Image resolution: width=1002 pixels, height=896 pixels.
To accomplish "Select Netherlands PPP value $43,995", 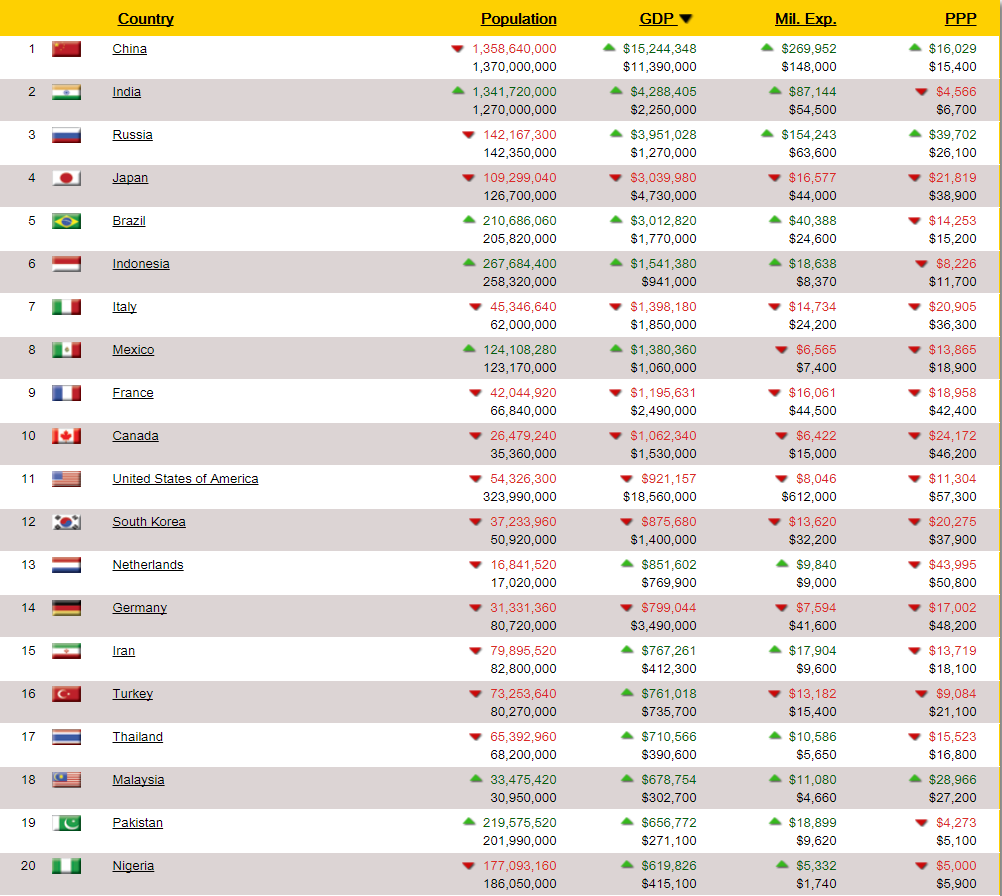I will [952, 564].
